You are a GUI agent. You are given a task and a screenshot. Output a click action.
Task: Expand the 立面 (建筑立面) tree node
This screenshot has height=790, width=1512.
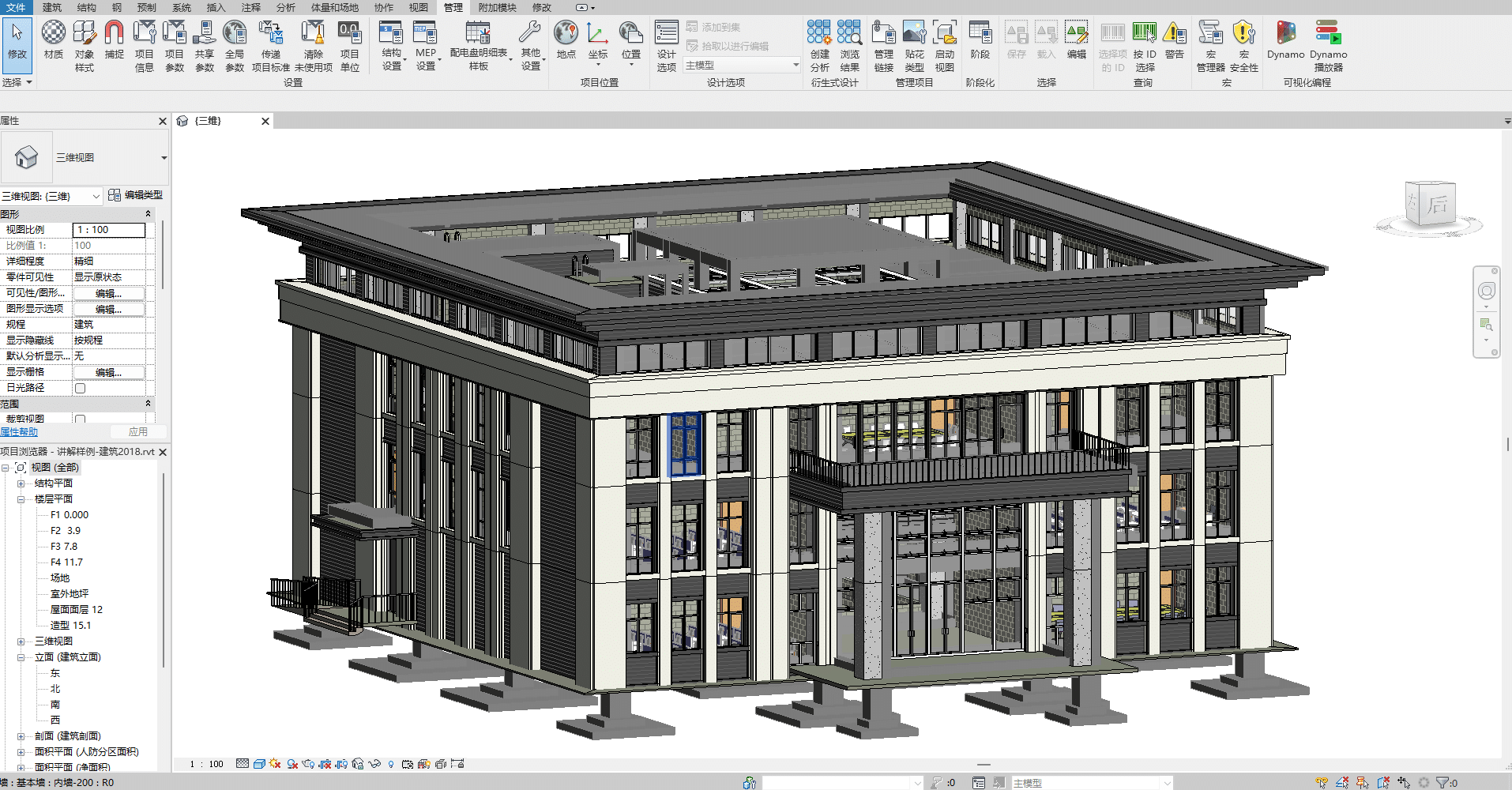[x=22, y=656]
